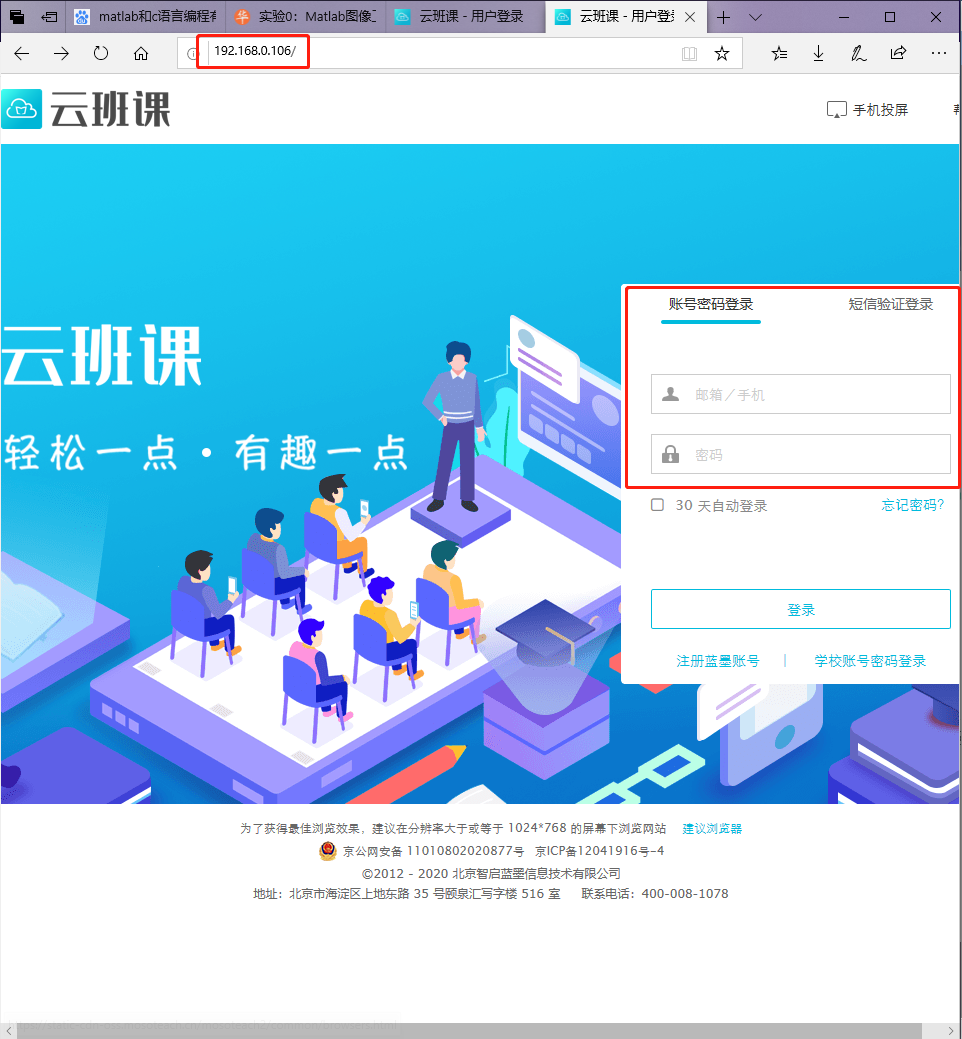Click the horizontal scrollbar at bottom

[x=469, y=1031]
